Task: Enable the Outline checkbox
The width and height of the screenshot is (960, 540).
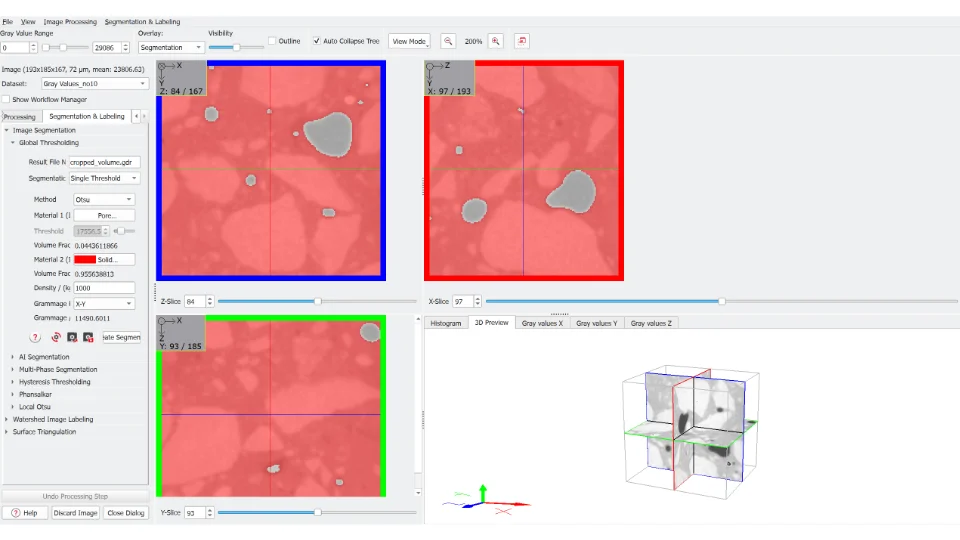Action: [x=272, y=41]
